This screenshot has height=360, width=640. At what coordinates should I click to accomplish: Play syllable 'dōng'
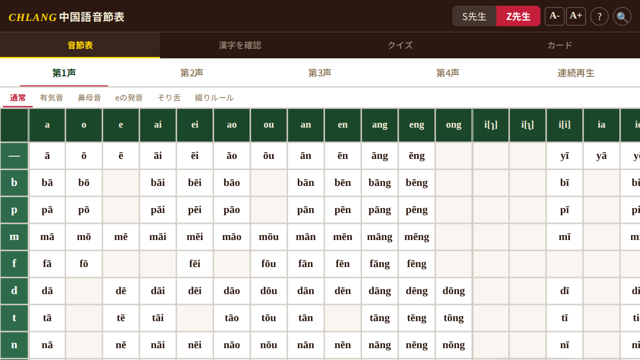tap(453, 291)
